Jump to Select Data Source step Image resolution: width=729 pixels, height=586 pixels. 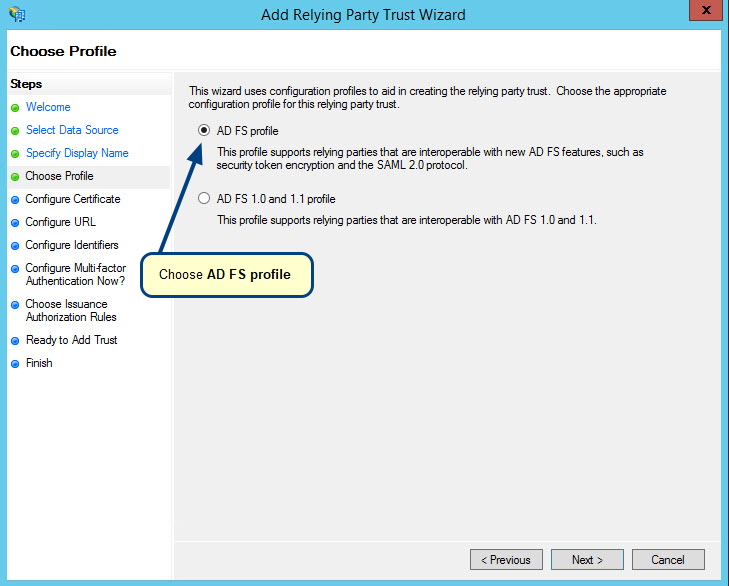coord(72,130)
